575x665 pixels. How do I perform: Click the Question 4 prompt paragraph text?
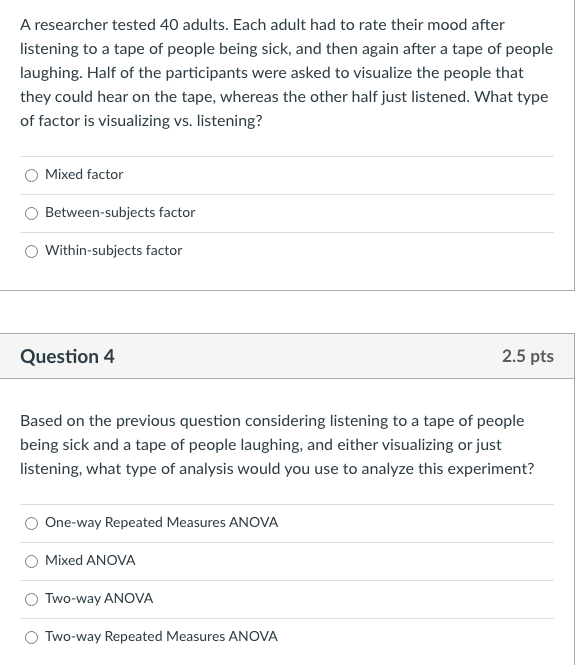[x=277, y=445]
